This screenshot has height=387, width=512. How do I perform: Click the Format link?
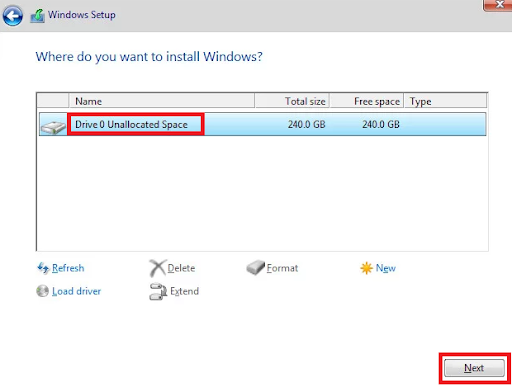[282, 268]
